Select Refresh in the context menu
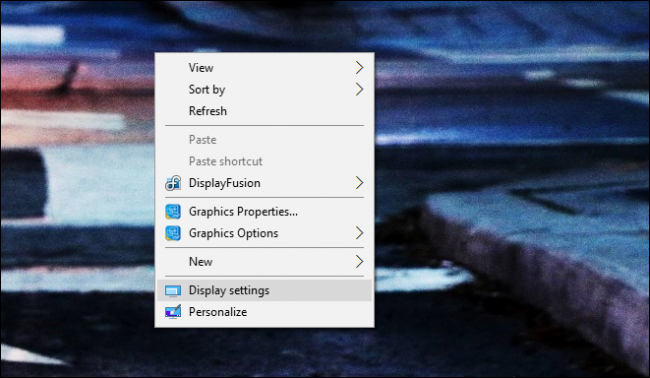Viewport: 650px width, 378px height. click(x=264, y=111)
